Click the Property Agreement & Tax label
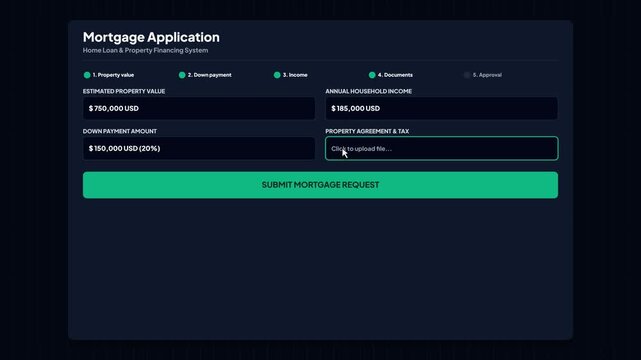 tap(367, 131)
